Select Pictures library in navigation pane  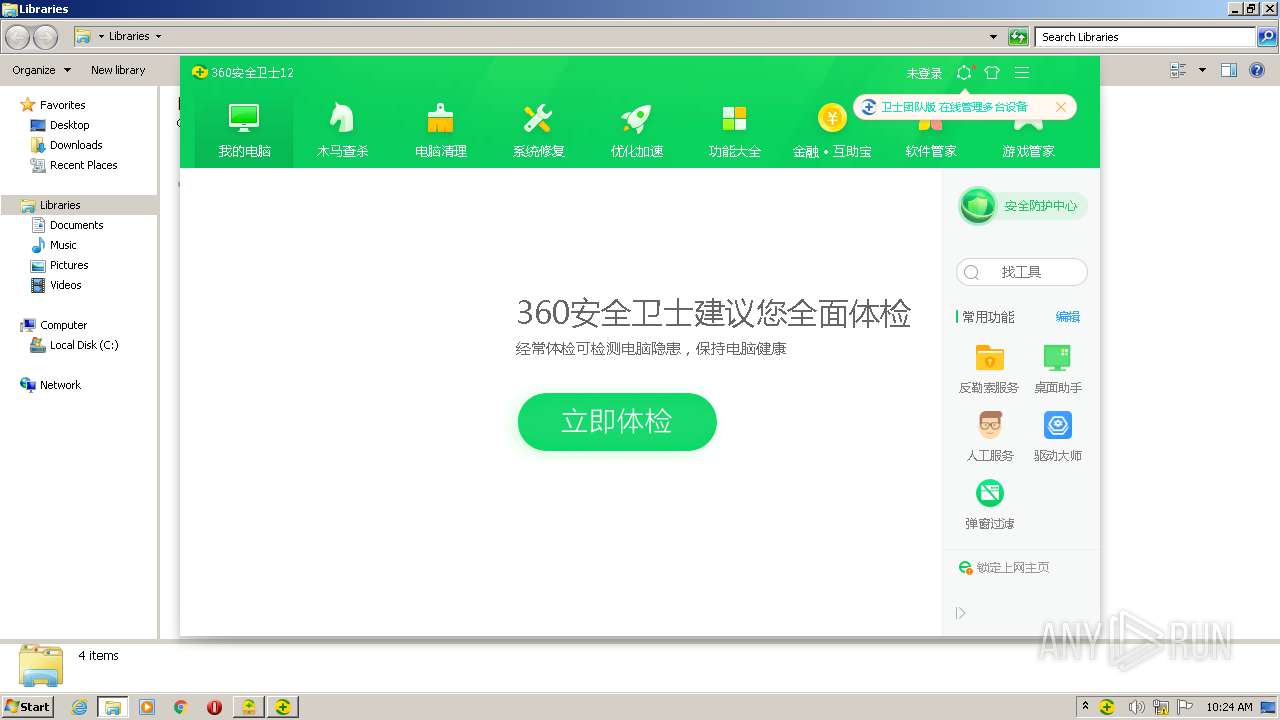point(69,265)
